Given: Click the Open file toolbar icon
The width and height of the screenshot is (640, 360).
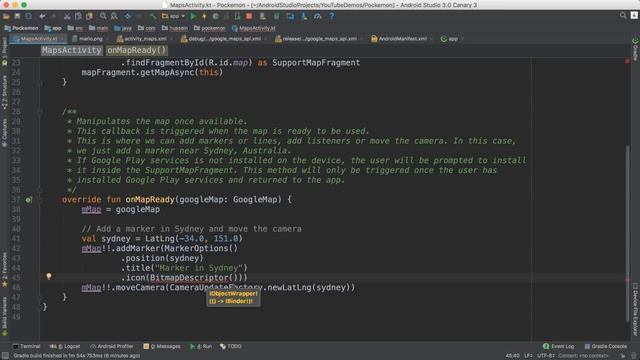Looking at the screenshot, I should (x=6, y=16).
